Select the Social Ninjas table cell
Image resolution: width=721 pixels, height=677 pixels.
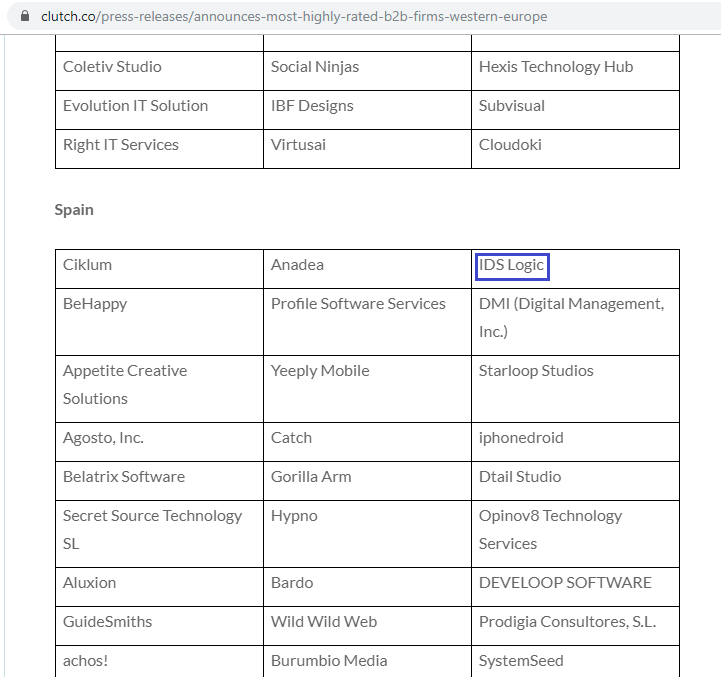[367, 71]
